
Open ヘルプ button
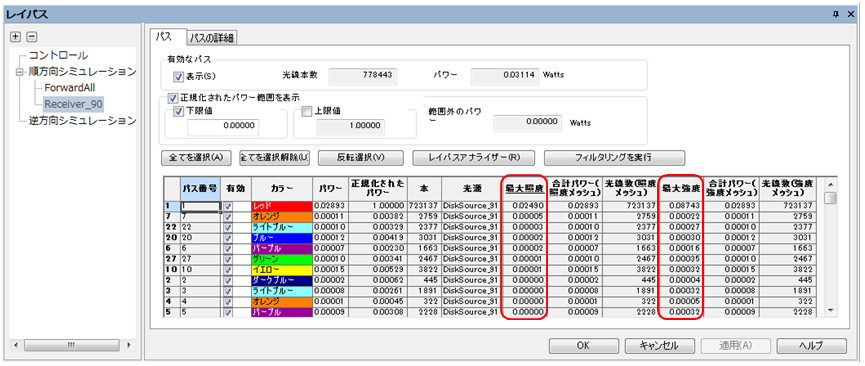tap(811, 346)
